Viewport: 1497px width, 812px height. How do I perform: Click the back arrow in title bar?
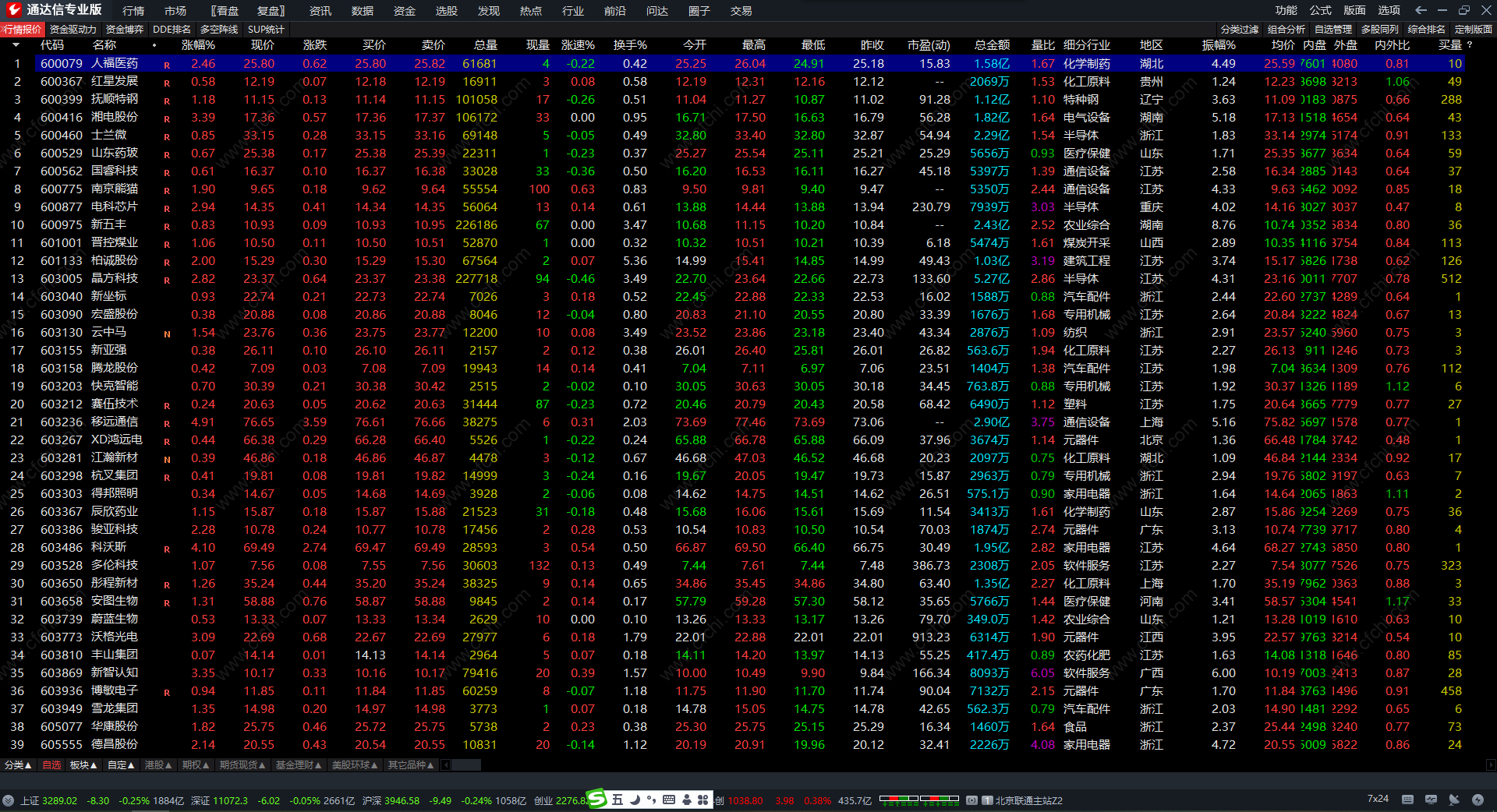[x=1421, y=10]
